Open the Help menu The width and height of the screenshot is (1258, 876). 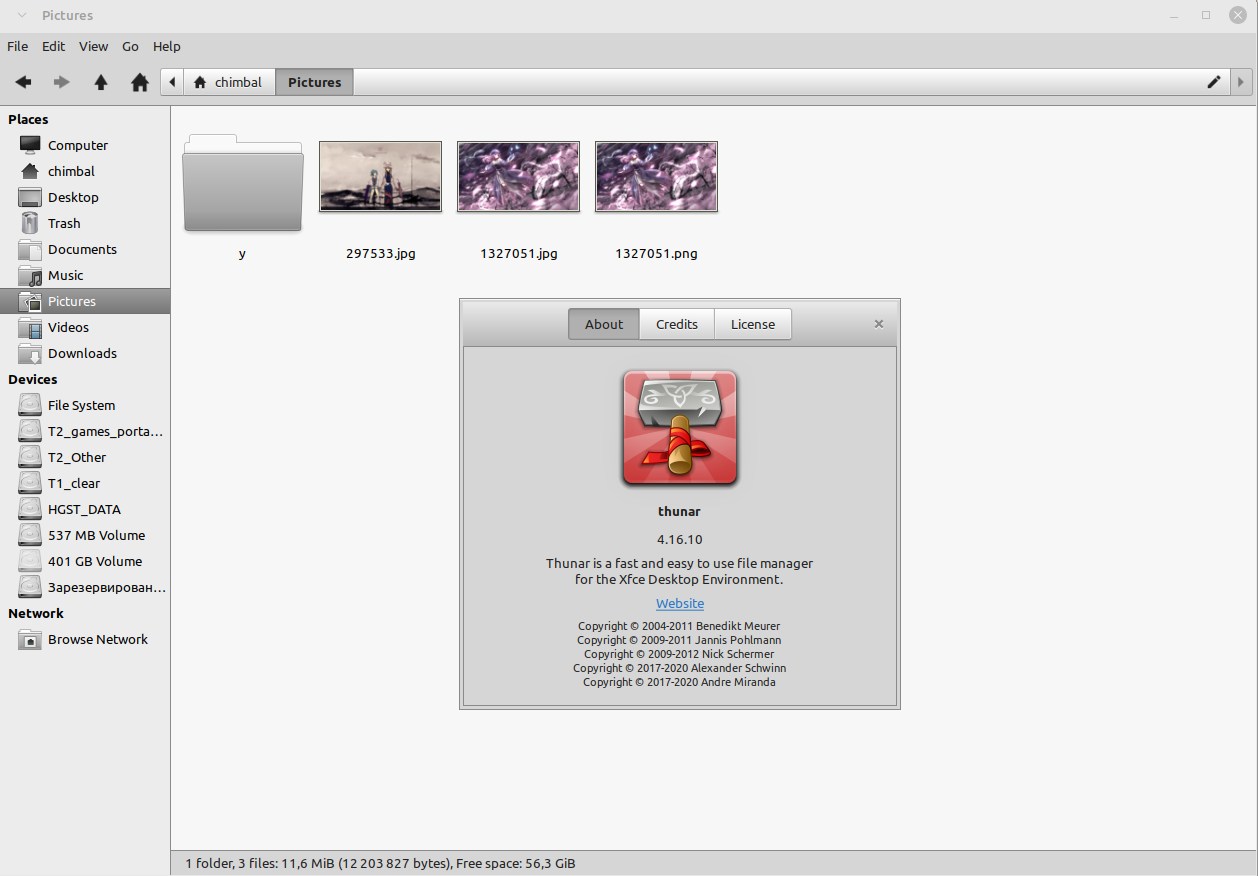(167, 46)
